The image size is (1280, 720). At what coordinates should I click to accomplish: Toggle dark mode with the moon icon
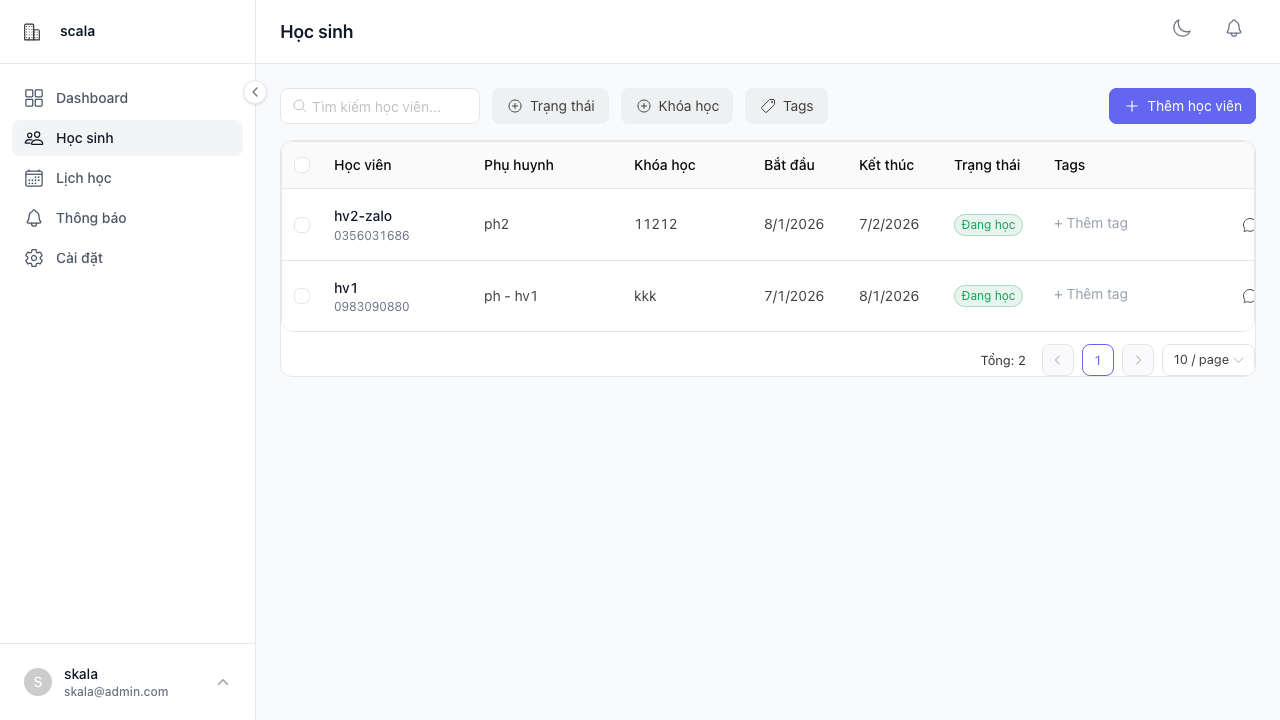click(x=1182, y=29)
